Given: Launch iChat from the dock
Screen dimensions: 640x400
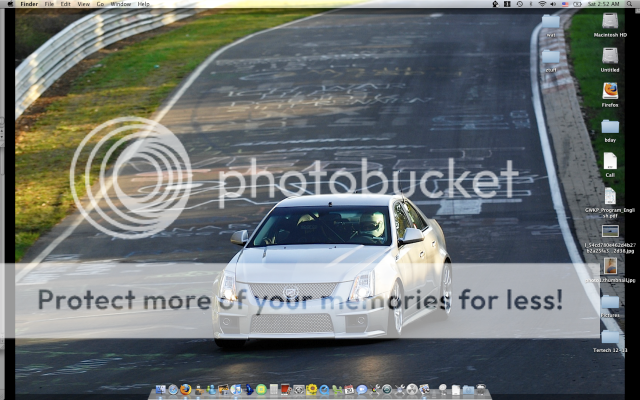Looking at the screenshot, I should pyautogui.click(x=362, y=389).
